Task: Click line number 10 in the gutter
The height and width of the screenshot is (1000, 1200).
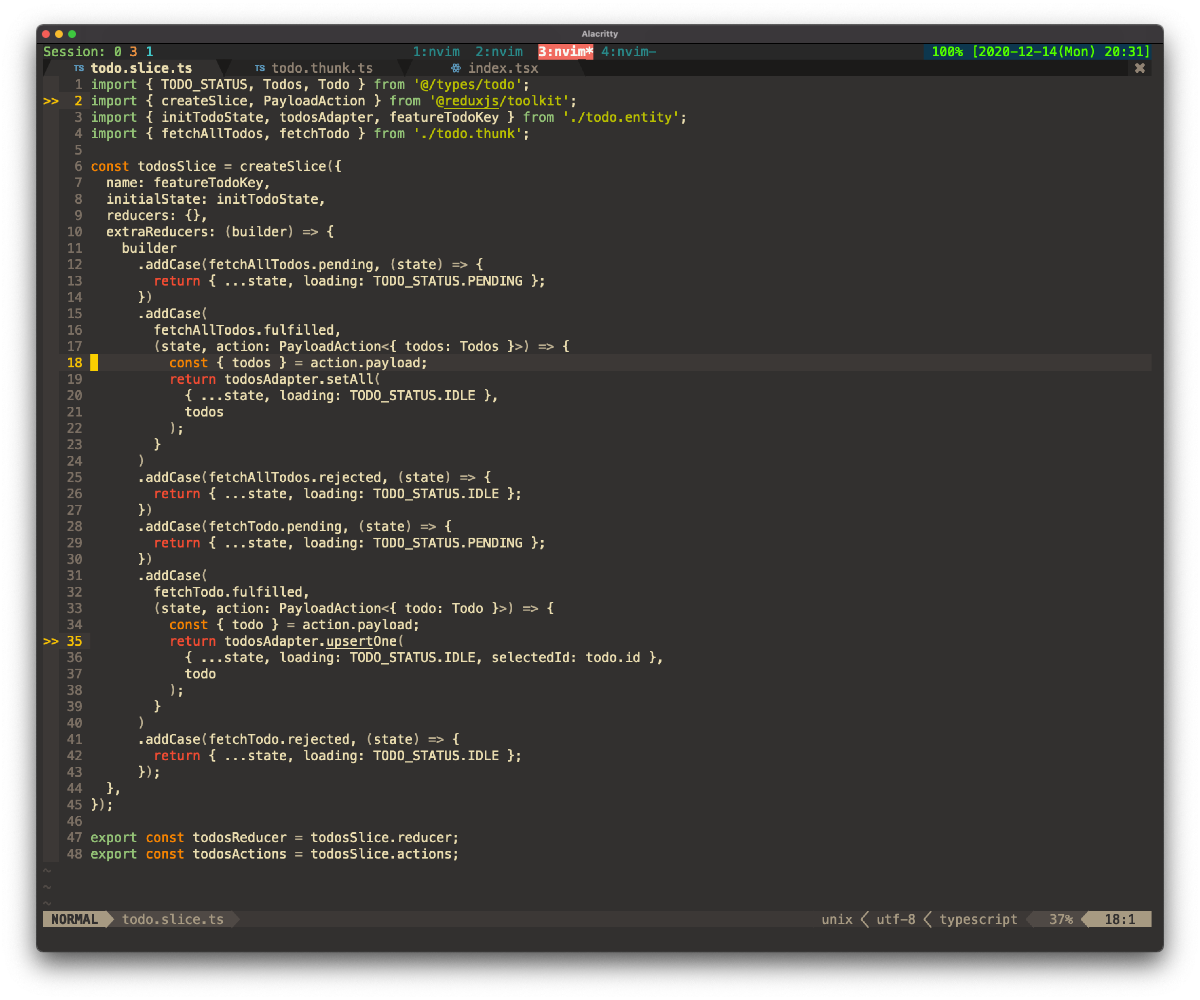Action: 75,232
